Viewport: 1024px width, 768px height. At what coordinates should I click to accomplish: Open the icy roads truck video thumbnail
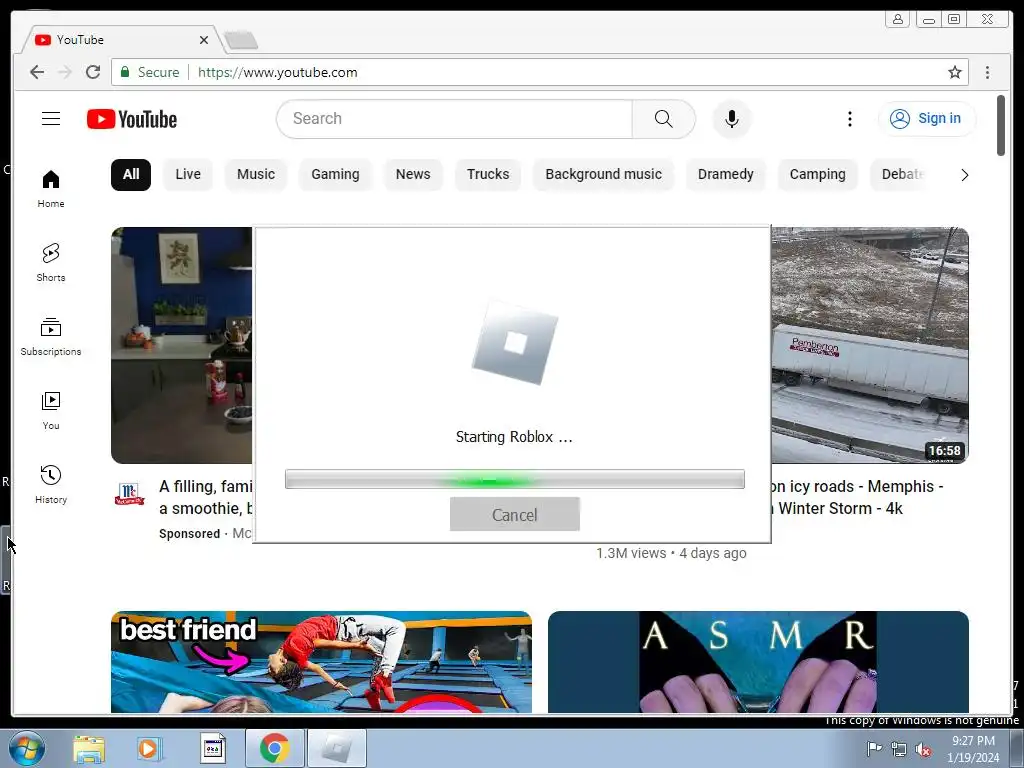coord(870,345)
